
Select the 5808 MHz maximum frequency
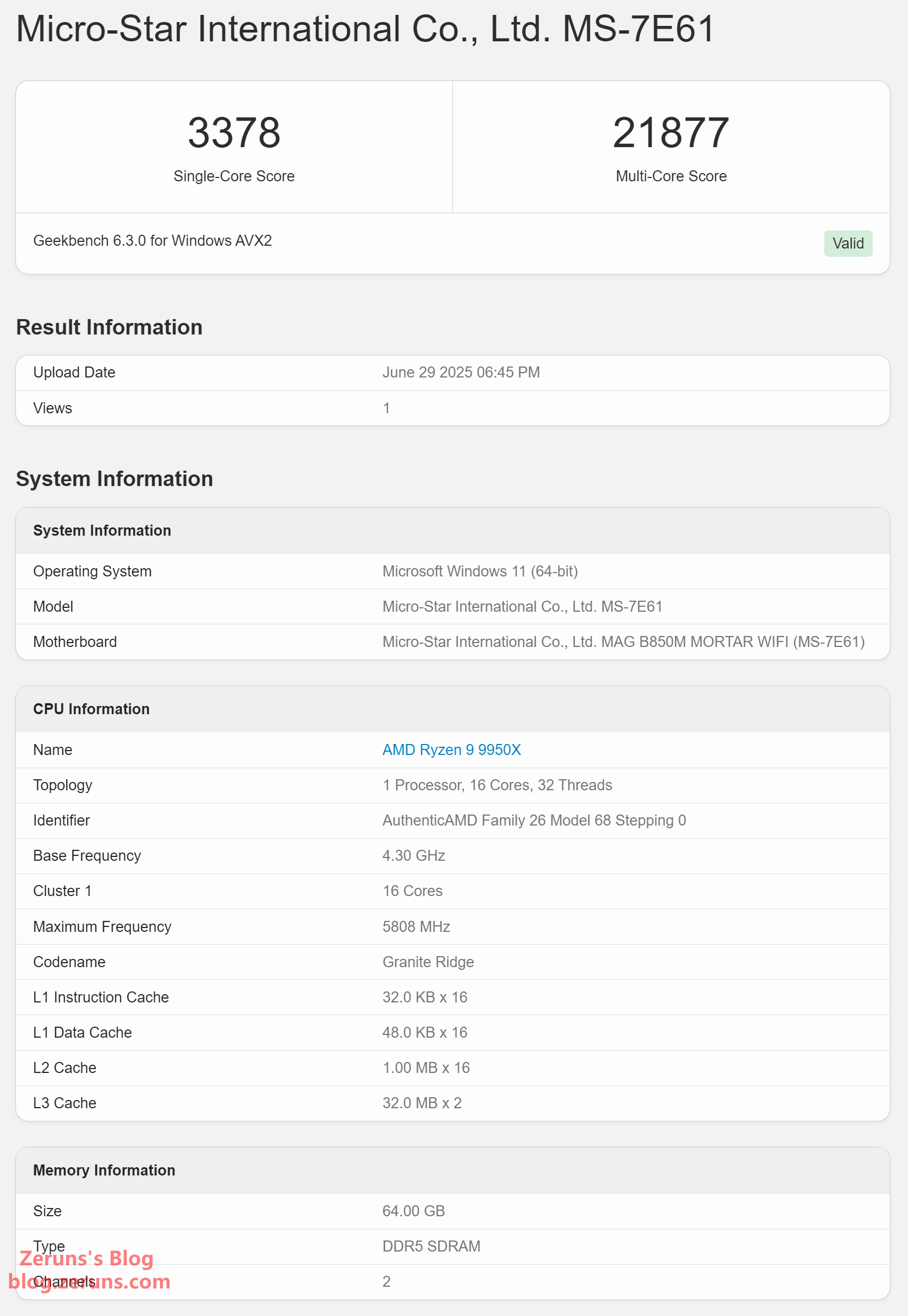pos(416,926)
